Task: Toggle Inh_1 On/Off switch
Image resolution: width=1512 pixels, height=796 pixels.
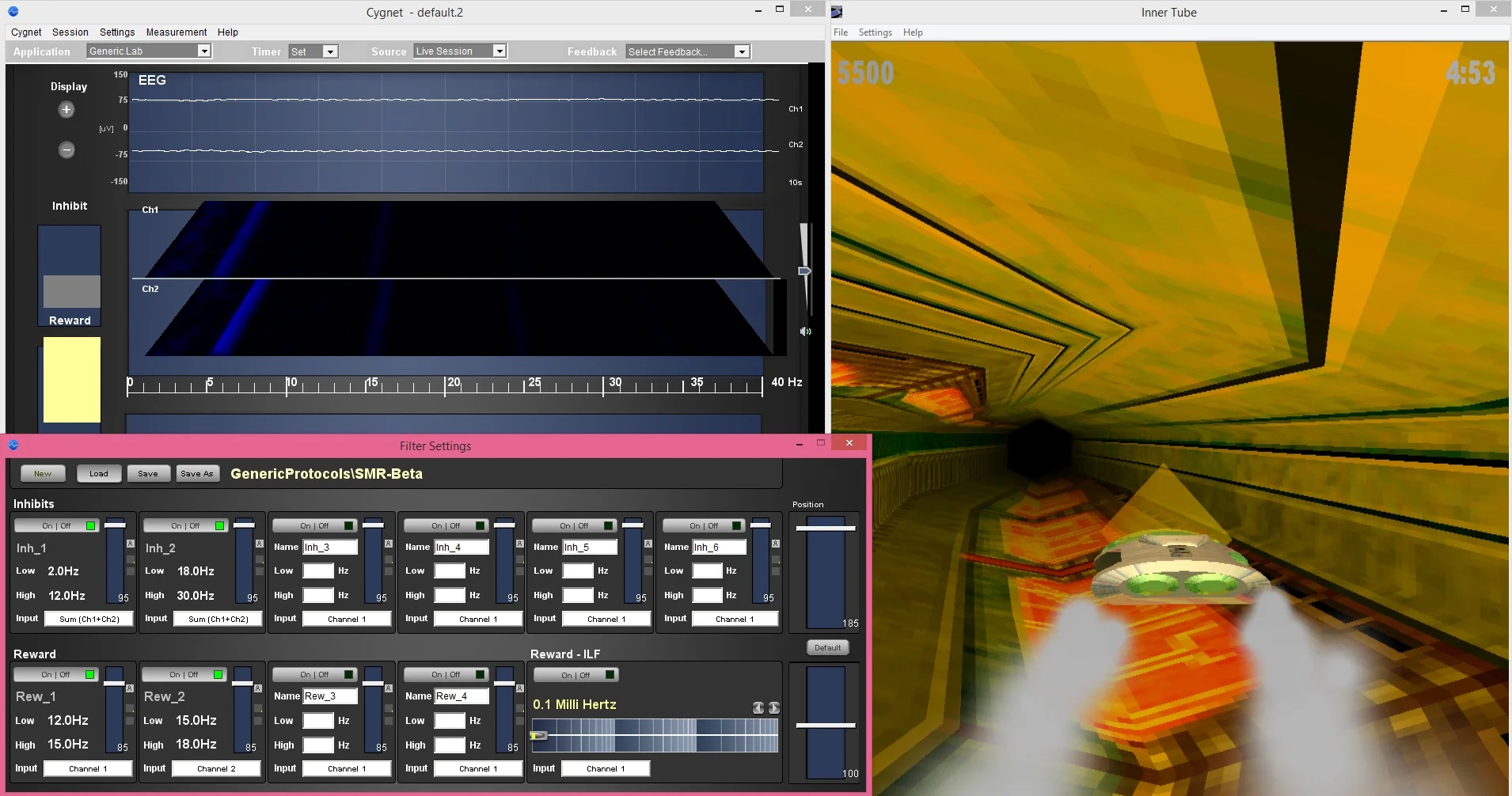Action: [x=56, y=525]
